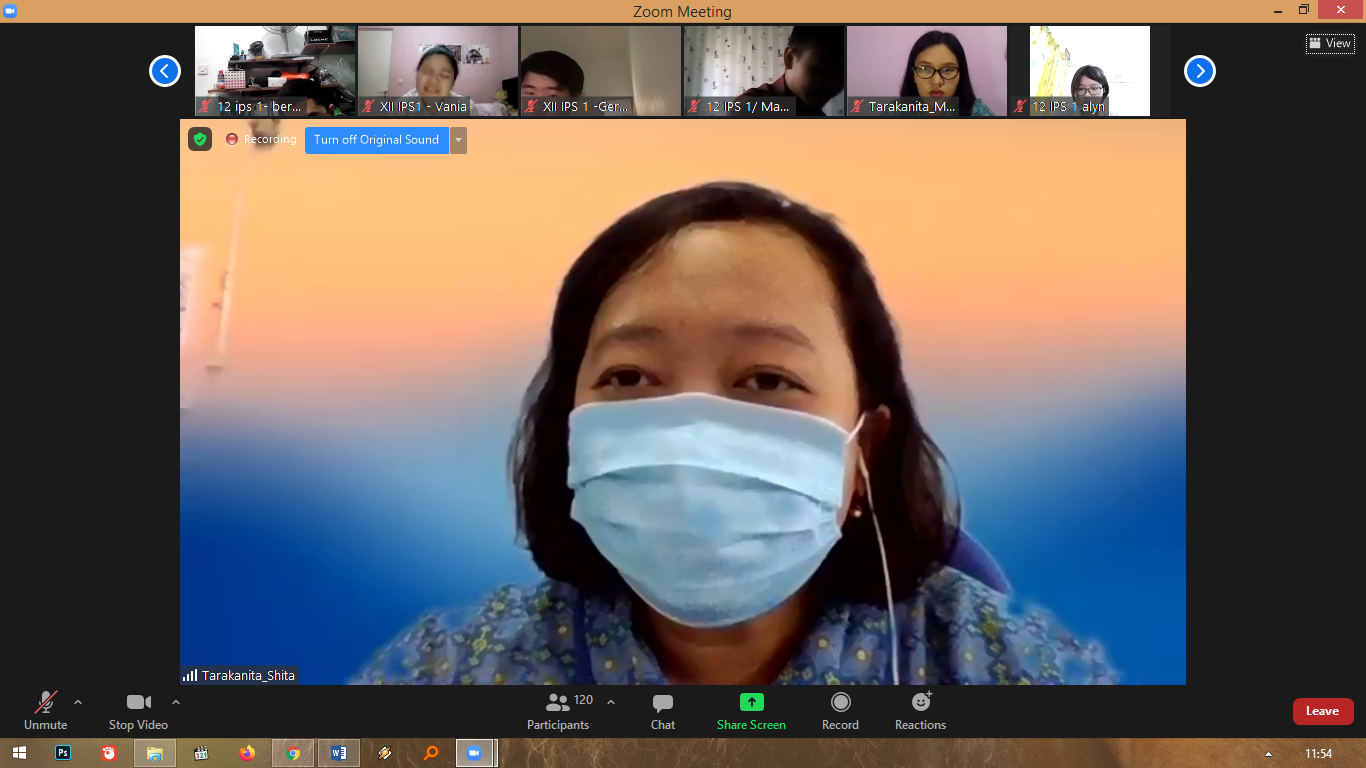The image size is (1366, 768).
Task: Click the Recording indicator
Action: pos(261,140)
